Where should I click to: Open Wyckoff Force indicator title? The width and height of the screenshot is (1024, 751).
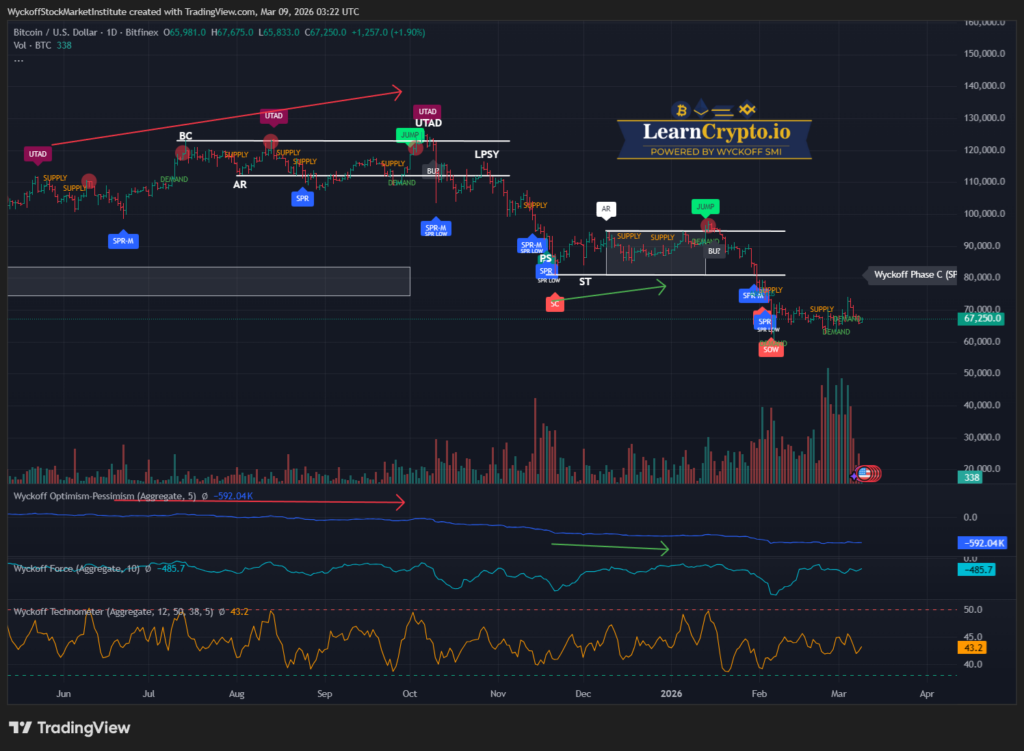pyautogui.click(x=76, y=569)
